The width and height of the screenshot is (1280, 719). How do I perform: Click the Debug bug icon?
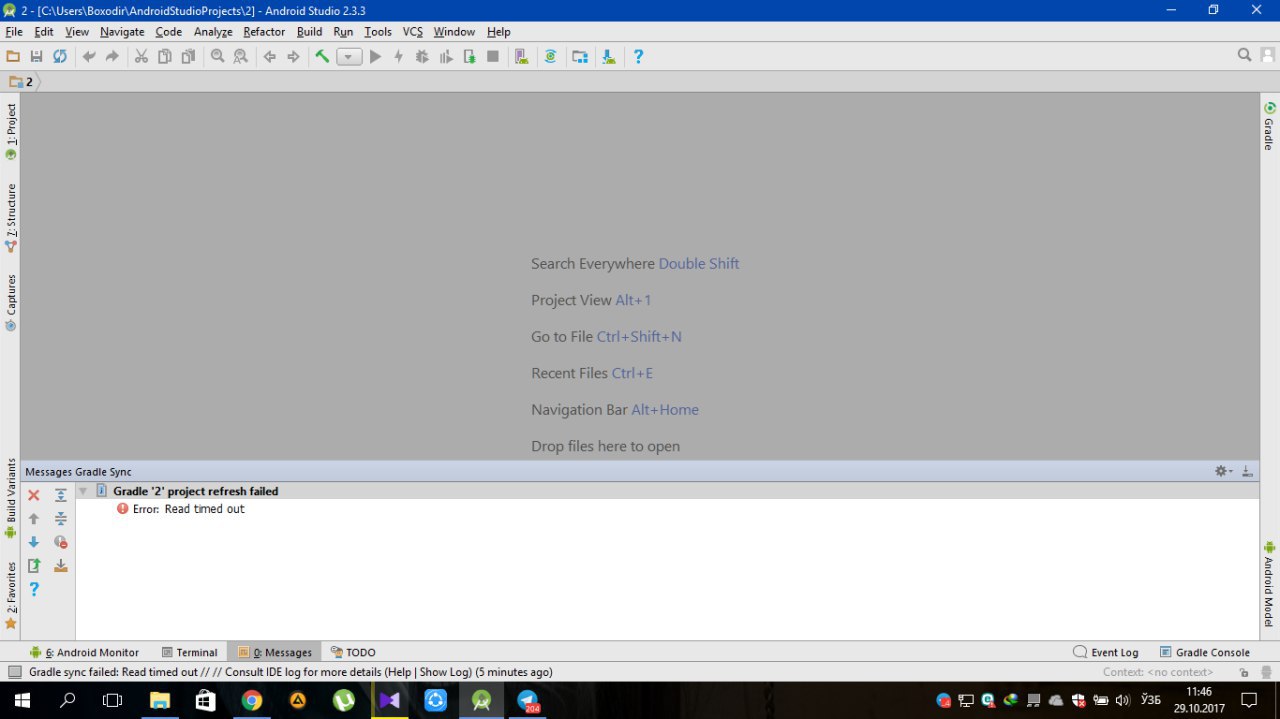pyautogui.click(x=421, y=57)
